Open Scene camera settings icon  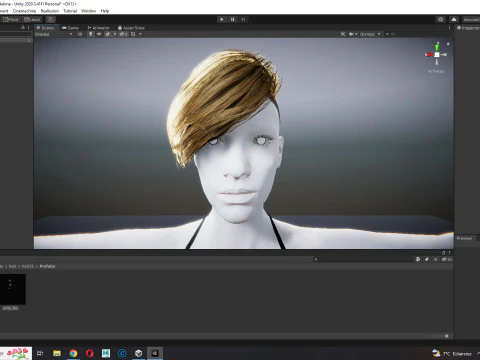(x=351, y=34)
